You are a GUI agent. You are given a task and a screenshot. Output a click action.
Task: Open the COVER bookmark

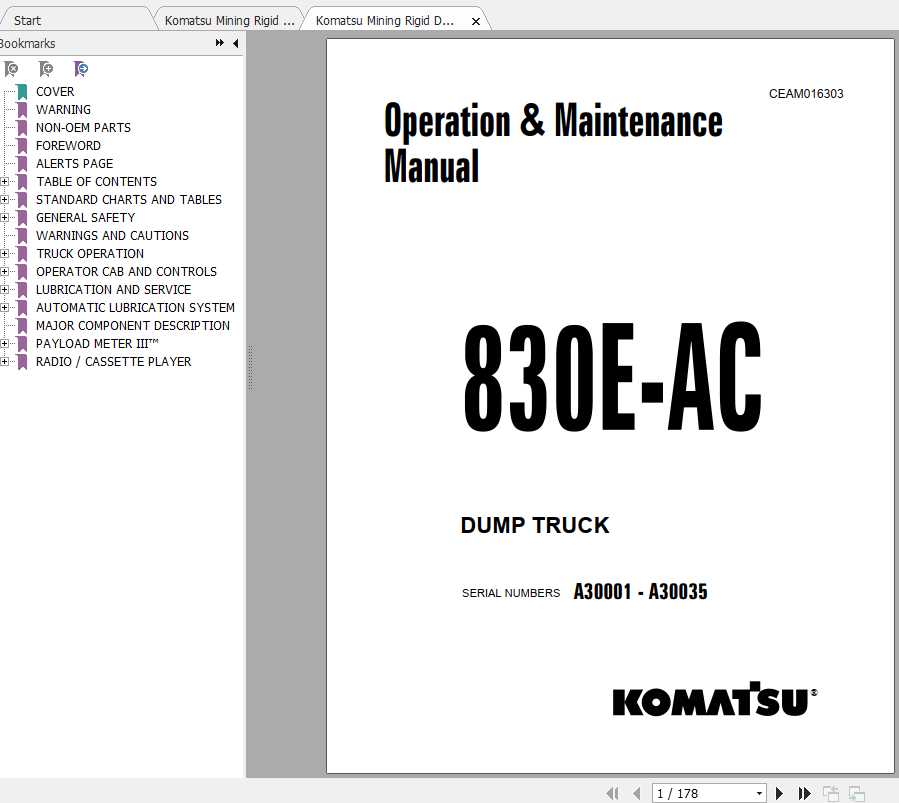point(55,92)
